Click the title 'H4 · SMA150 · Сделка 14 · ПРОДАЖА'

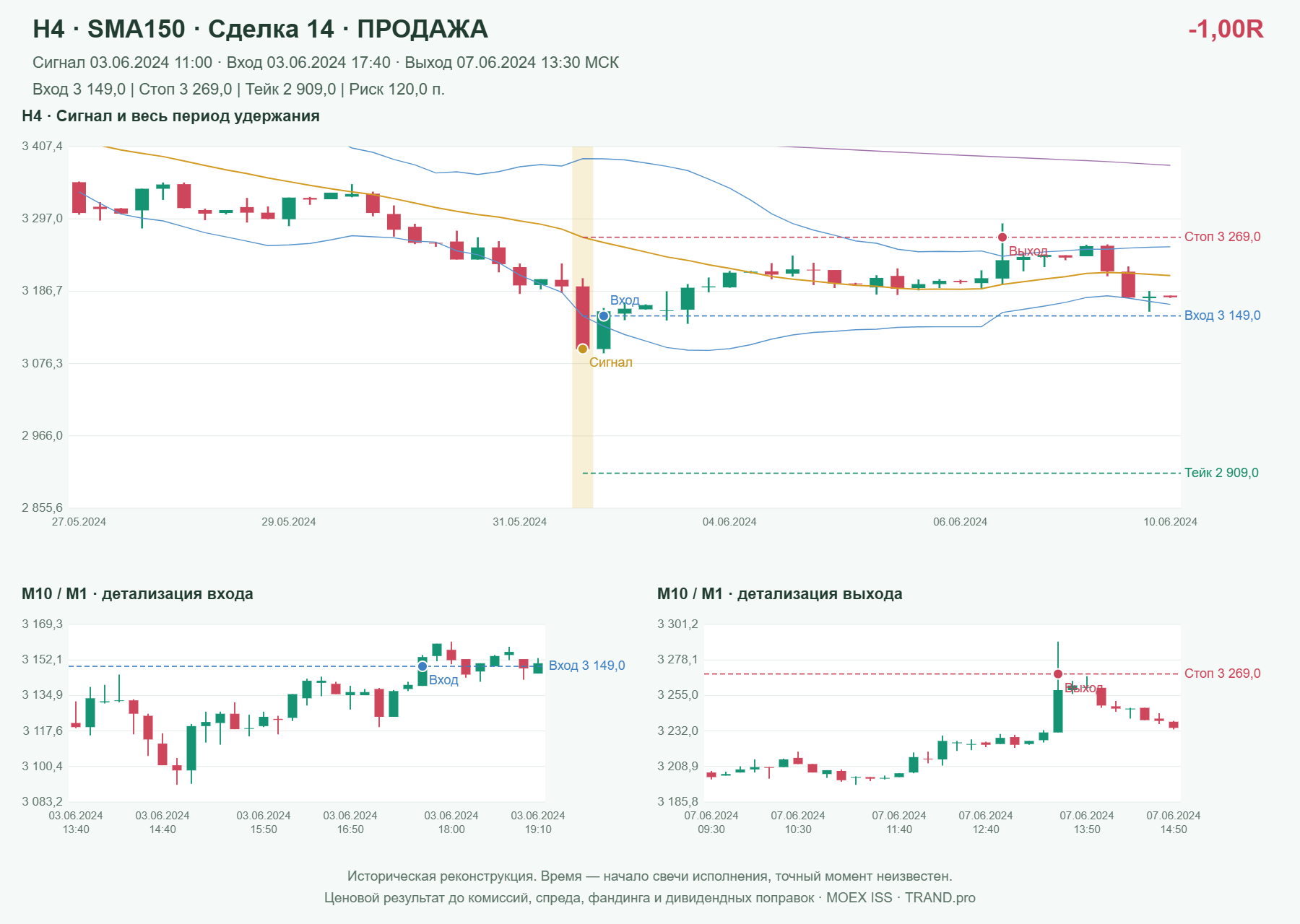(260, 29)
